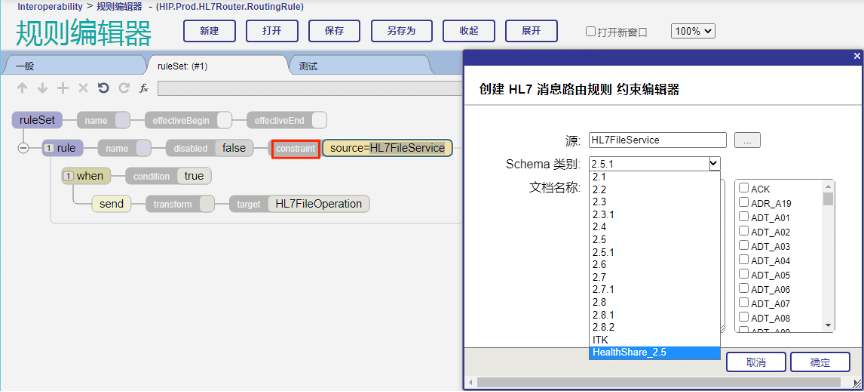This screenshot has height=392, width=864.
Task: Check the ACK checkbox
Action: (x=743, y=188)
